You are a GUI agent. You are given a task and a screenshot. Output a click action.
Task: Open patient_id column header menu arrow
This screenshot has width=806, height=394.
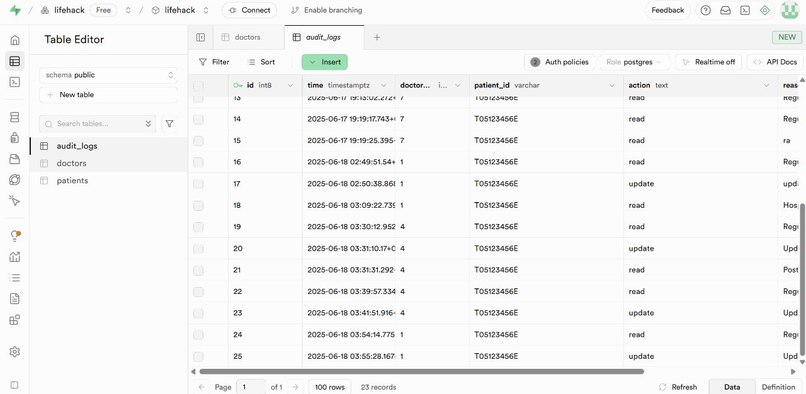pos(612,85)
